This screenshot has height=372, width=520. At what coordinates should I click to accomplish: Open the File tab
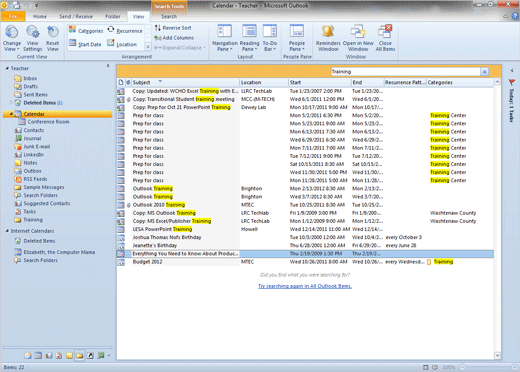[x=13, y=16]
